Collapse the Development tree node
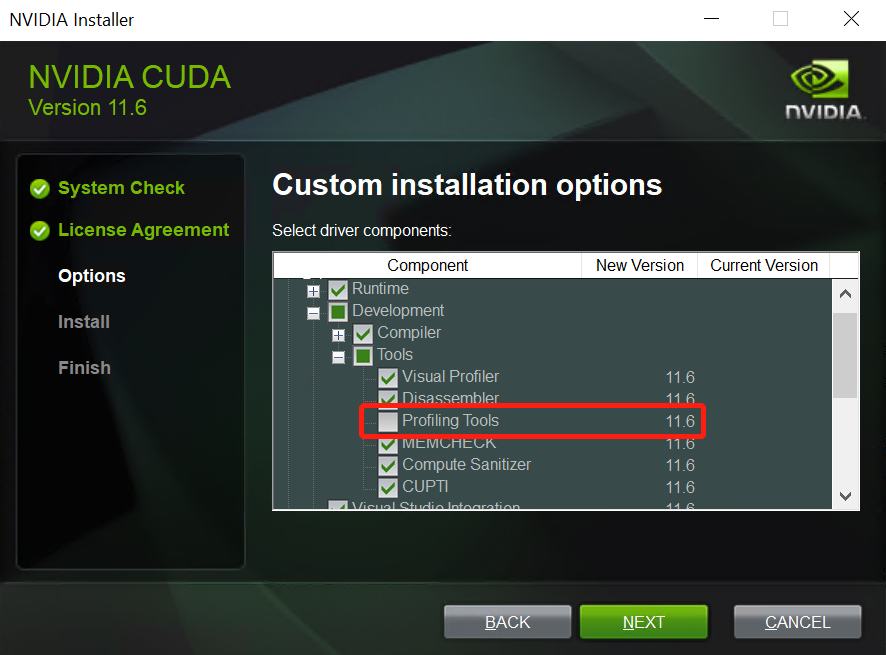The image size is (886, 655). (313, 313)
